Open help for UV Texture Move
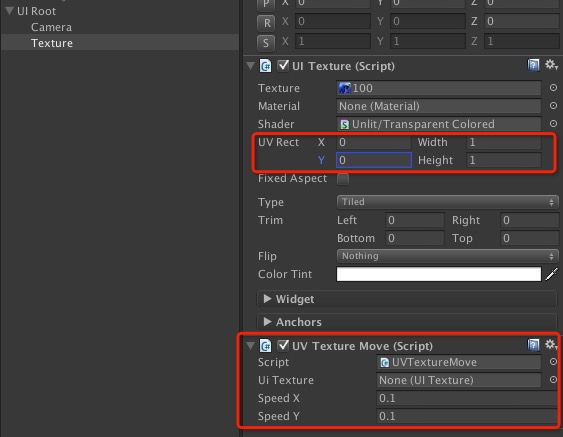 [x=533, y=345]
